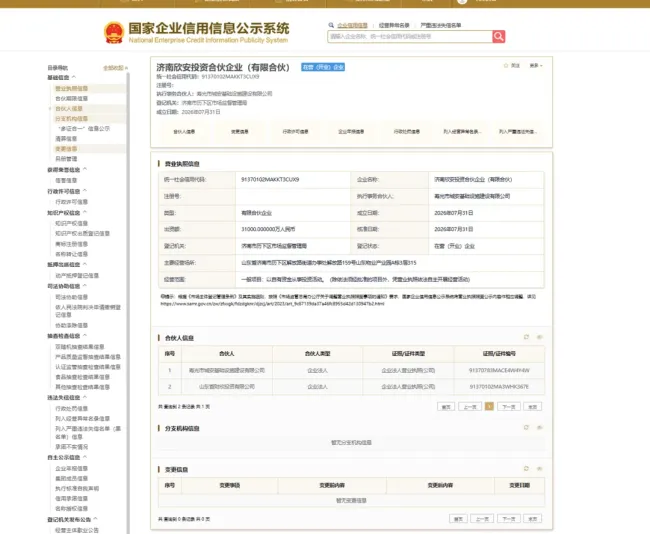Viewport: 650px width, 534px height.
Task: Click the 首页 button in partner pagination
Action: tap(446, 407)
